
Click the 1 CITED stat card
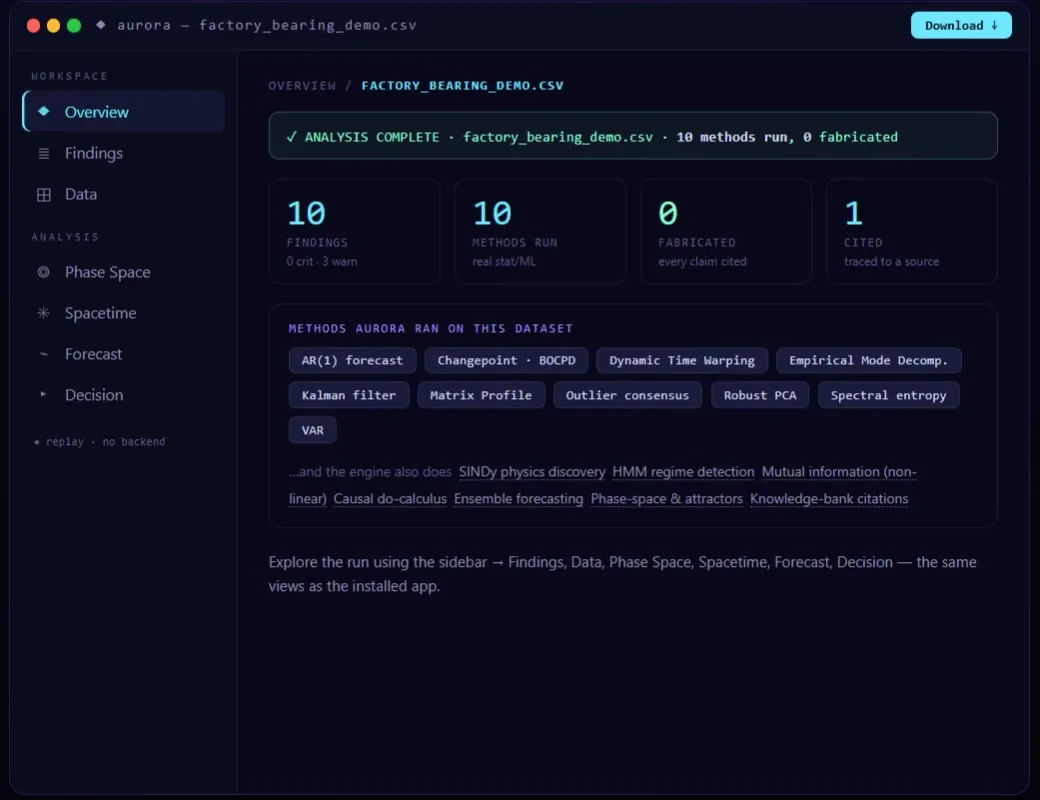(912, 232)
